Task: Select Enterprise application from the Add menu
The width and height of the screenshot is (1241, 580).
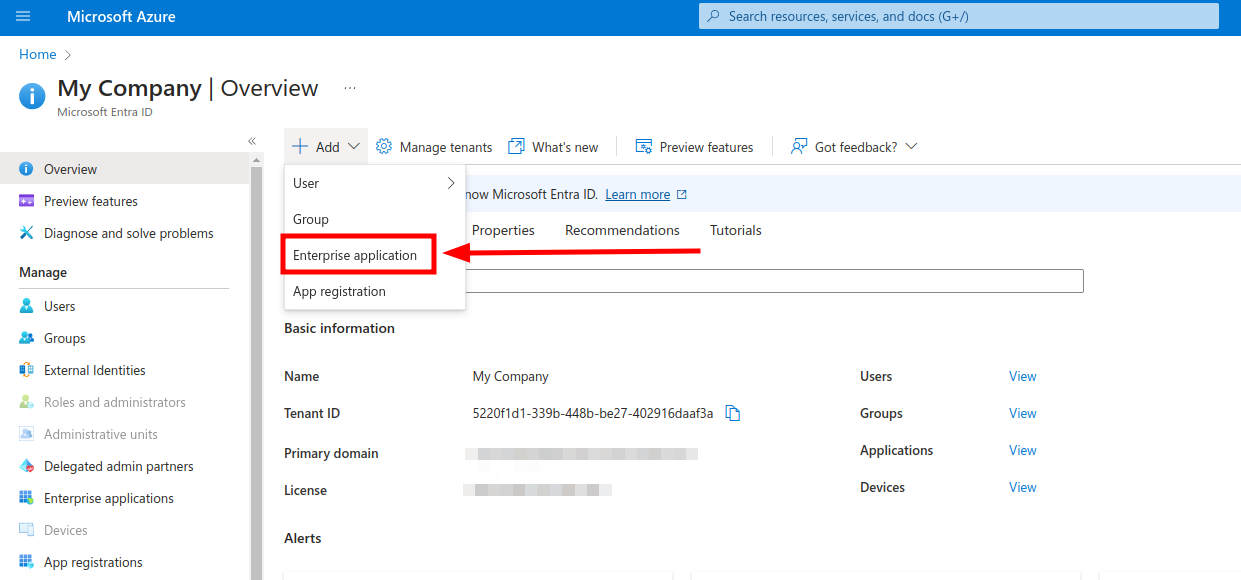Action: pyautogui.click(x=355, y=255)
